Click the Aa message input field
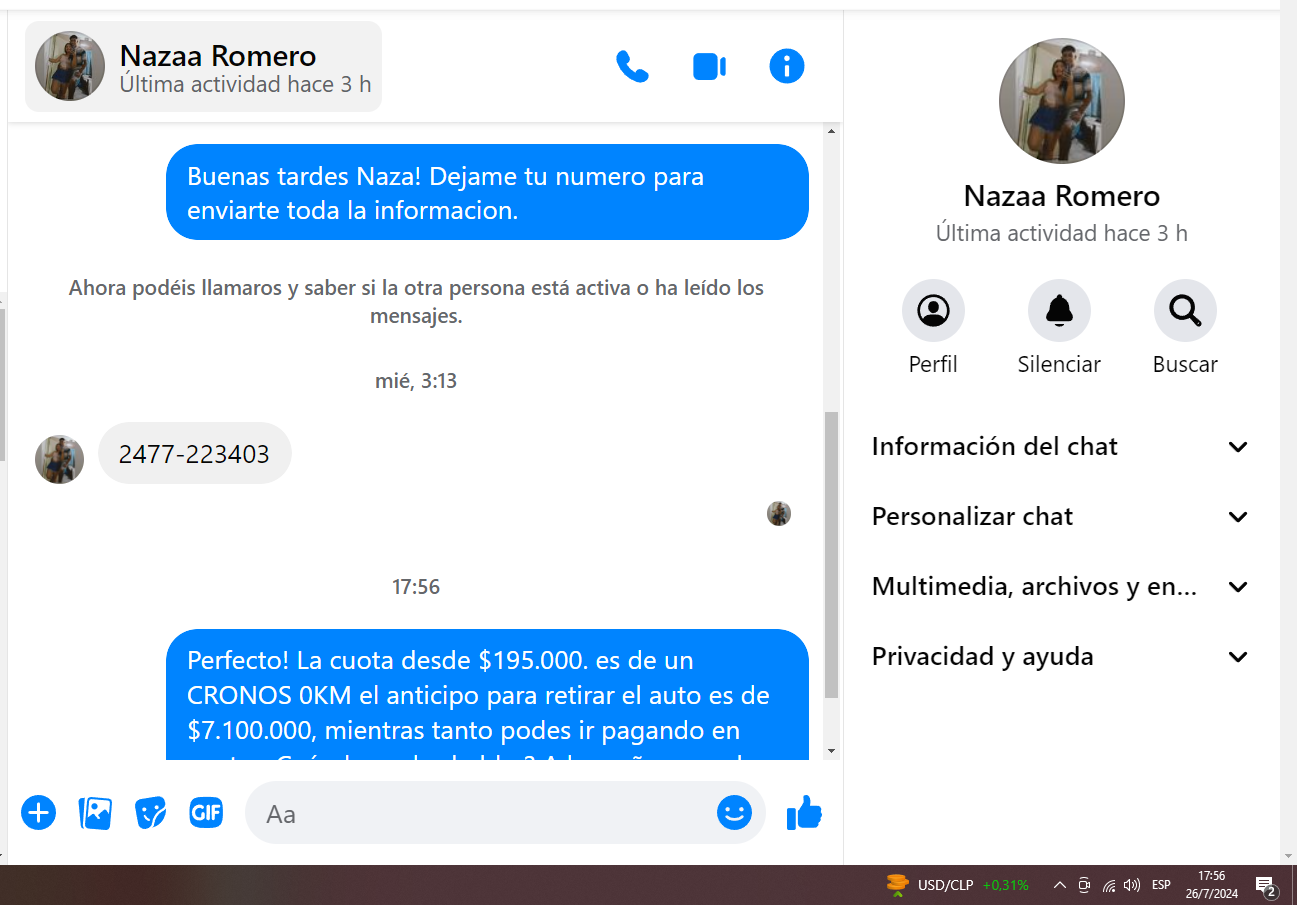The width and height of the screenshot is (1297, 905). 480,814
